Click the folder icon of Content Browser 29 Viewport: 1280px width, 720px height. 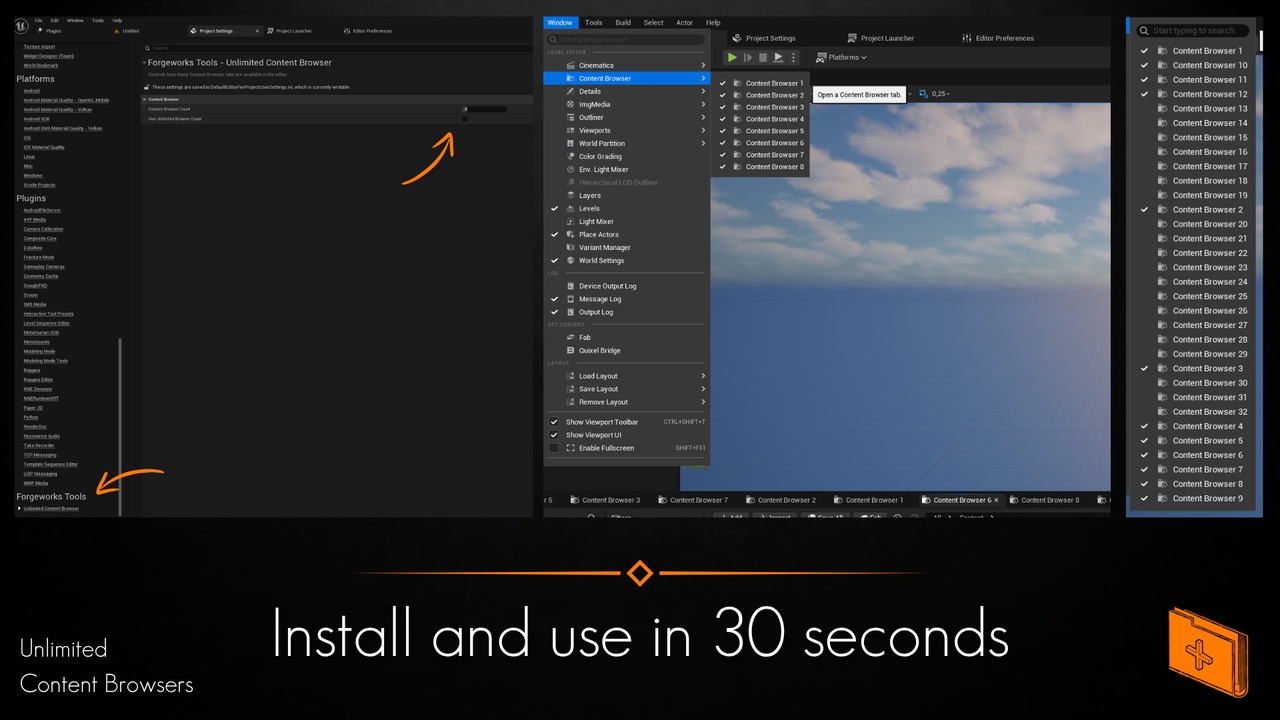pyautogui.click(x=1162, y=354)
